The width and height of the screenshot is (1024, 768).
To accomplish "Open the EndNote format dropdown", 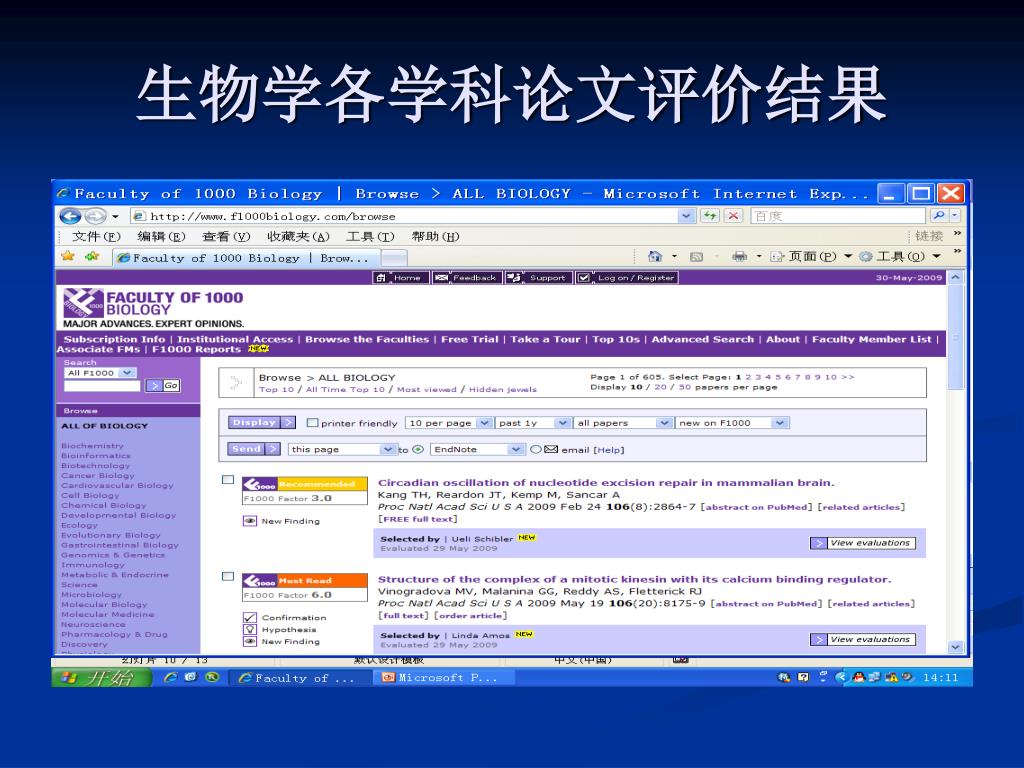I will 477,449.
